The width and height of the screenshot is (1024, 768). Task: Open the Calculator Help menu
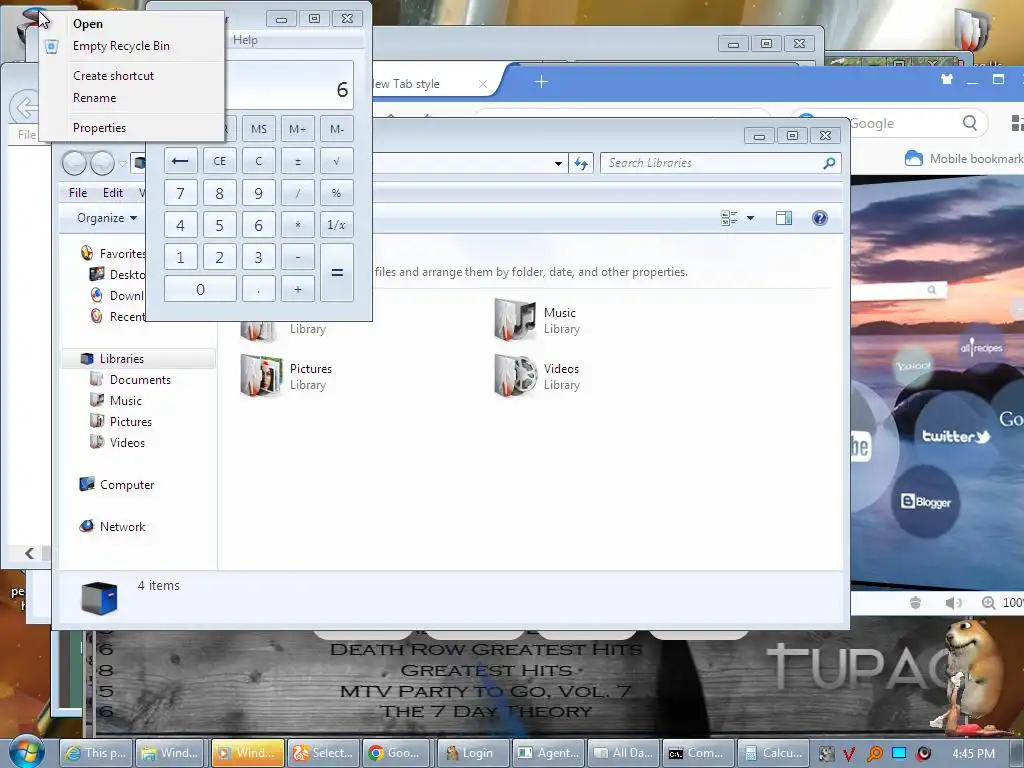pyautogui.click(x=246, y=40)
